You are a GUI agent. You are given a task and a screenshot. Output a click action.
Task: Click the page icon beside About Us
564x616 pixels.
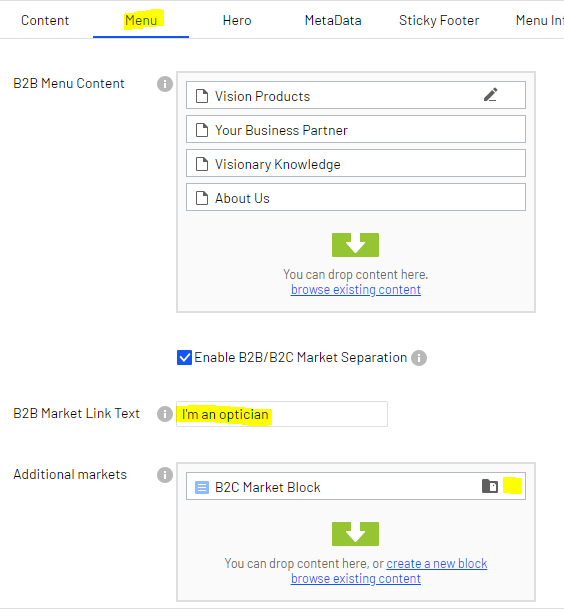[202, 198]
